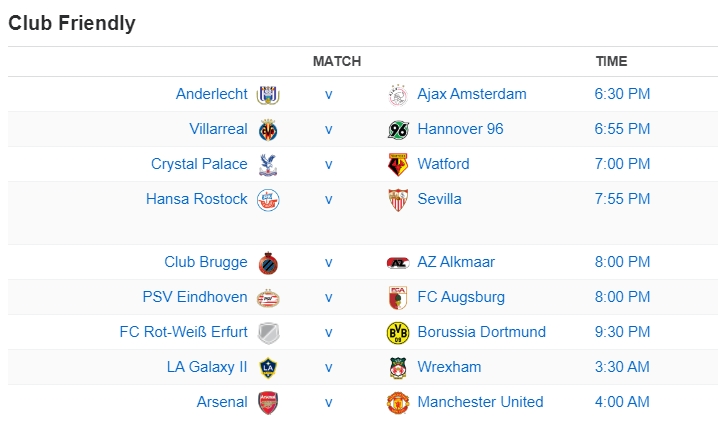Click the 4:00 AM match time
This screenshot has height=434, width=718.
pyautogui.click(x=622, y=402)
